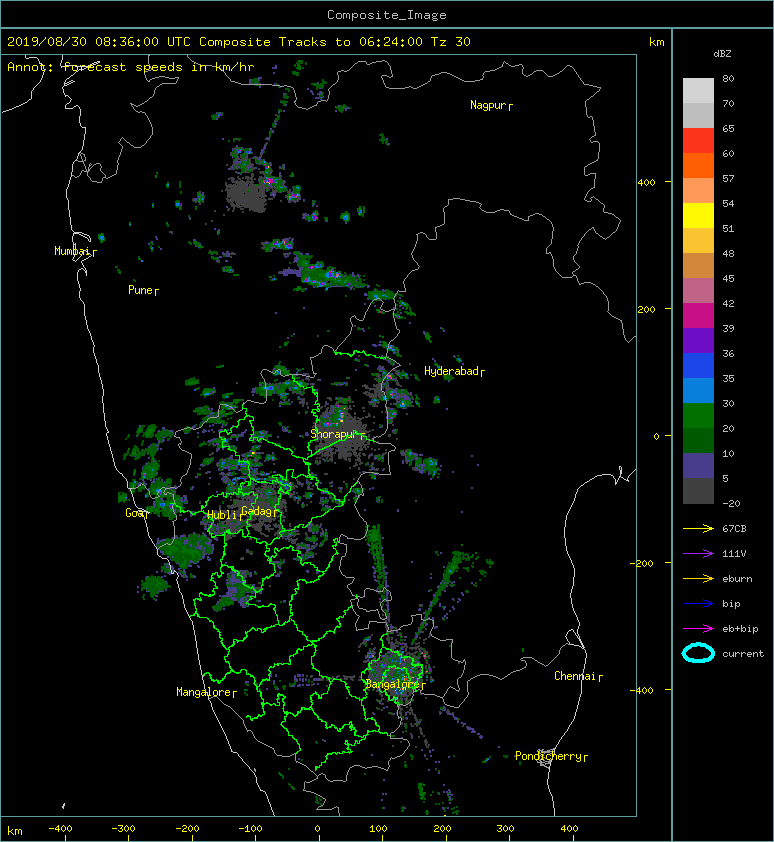
Task: Pick the purple 36–39 dBZ swatch
Action: coord(698,341)
